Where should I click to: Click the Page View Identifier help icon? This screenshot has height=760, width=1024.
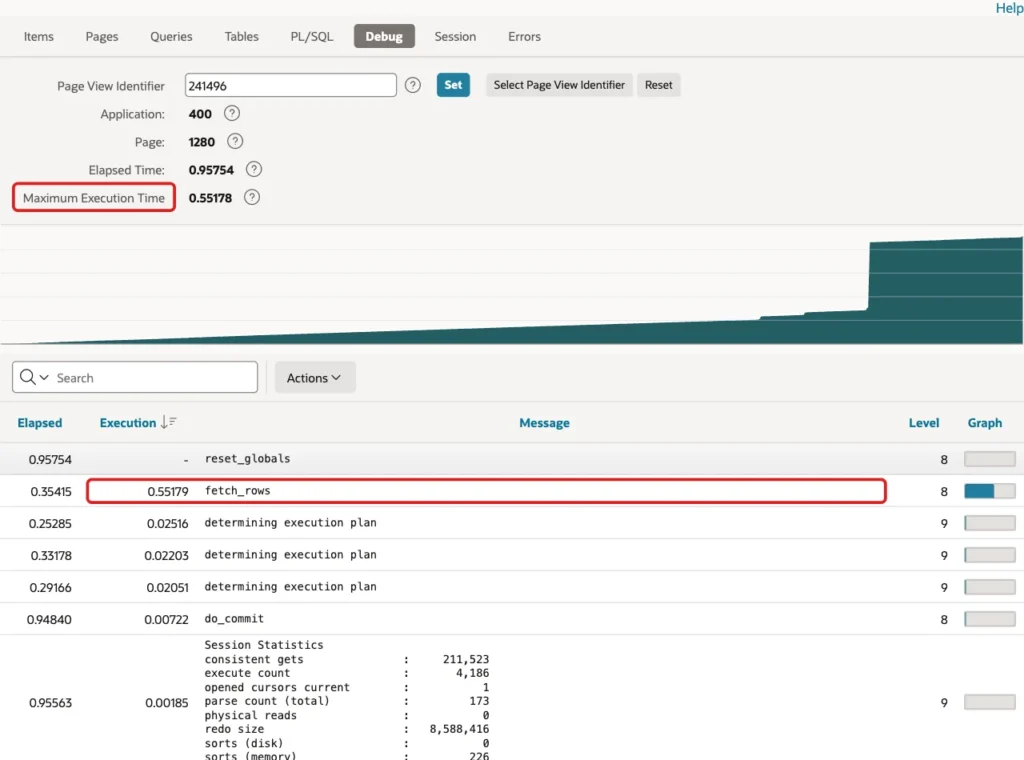413,85
